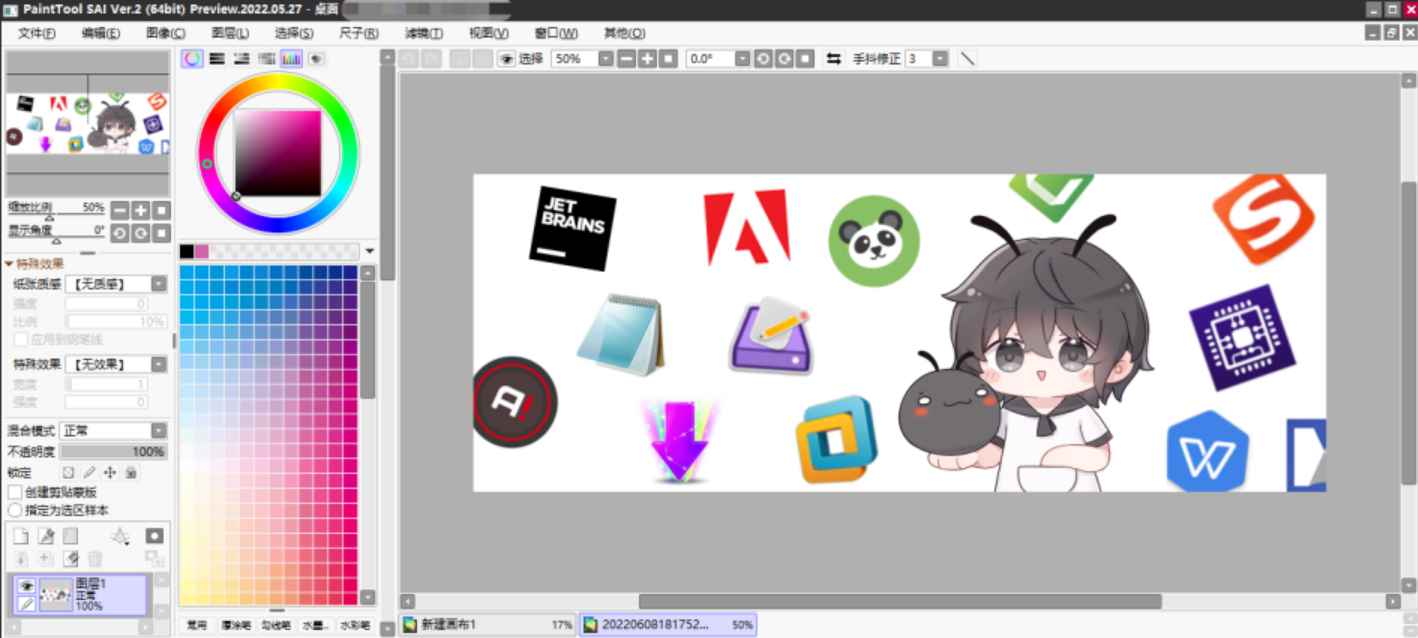Click the flip canvas horizontally icon
This screenshot has width=1418, height=638.
833,59
